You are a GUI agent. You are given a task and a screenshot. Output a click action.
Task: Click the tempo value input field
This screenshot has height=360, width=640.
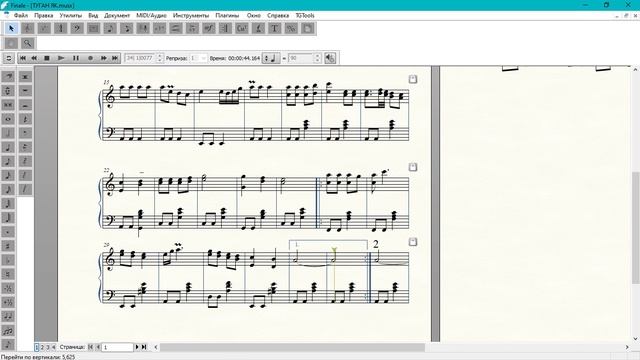(301, 58)
